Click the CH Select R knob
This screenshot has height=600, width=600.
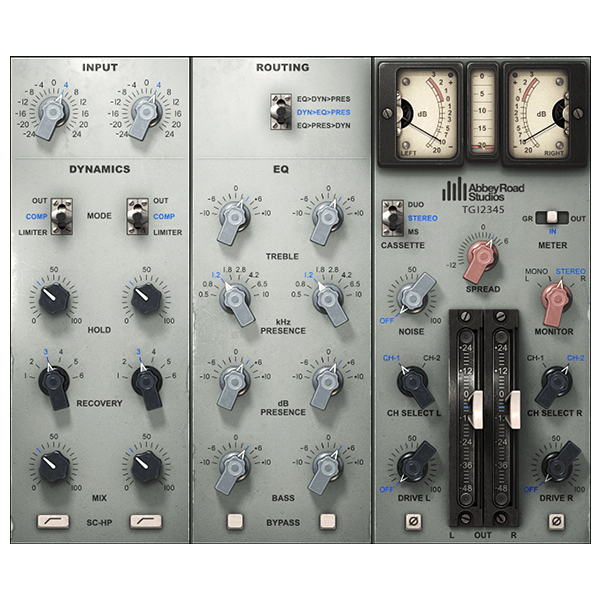point(556,385)
